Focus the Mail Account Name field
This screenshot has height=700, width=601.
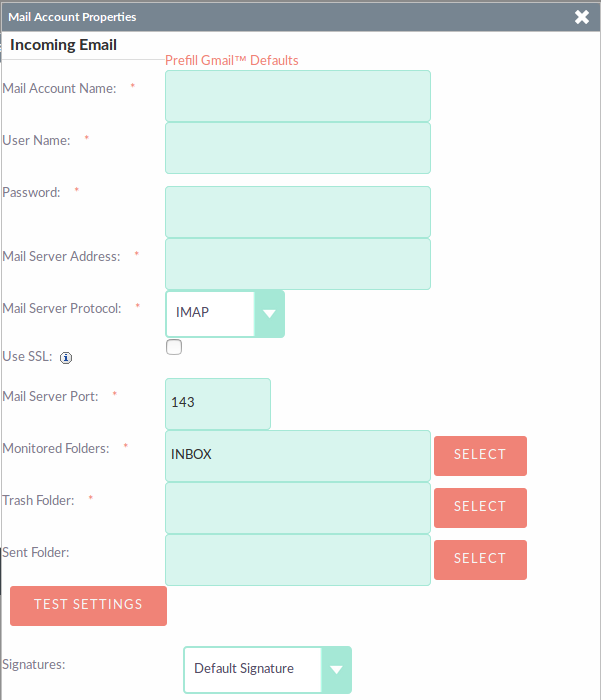point(298,96)
